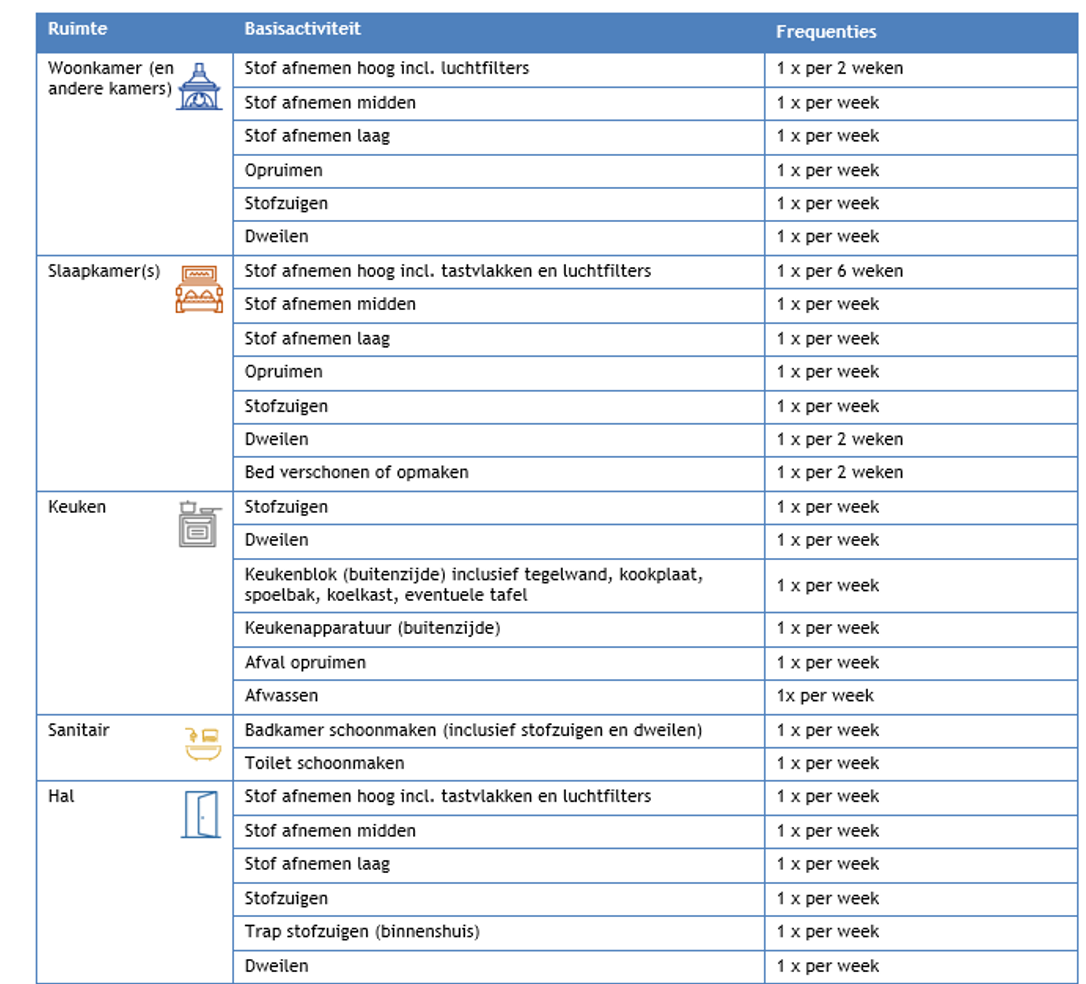This screenshot has height=984, width=1086.
Task: Select the 'Woonkamer (en andere kamers)' label
Action: 110,78
